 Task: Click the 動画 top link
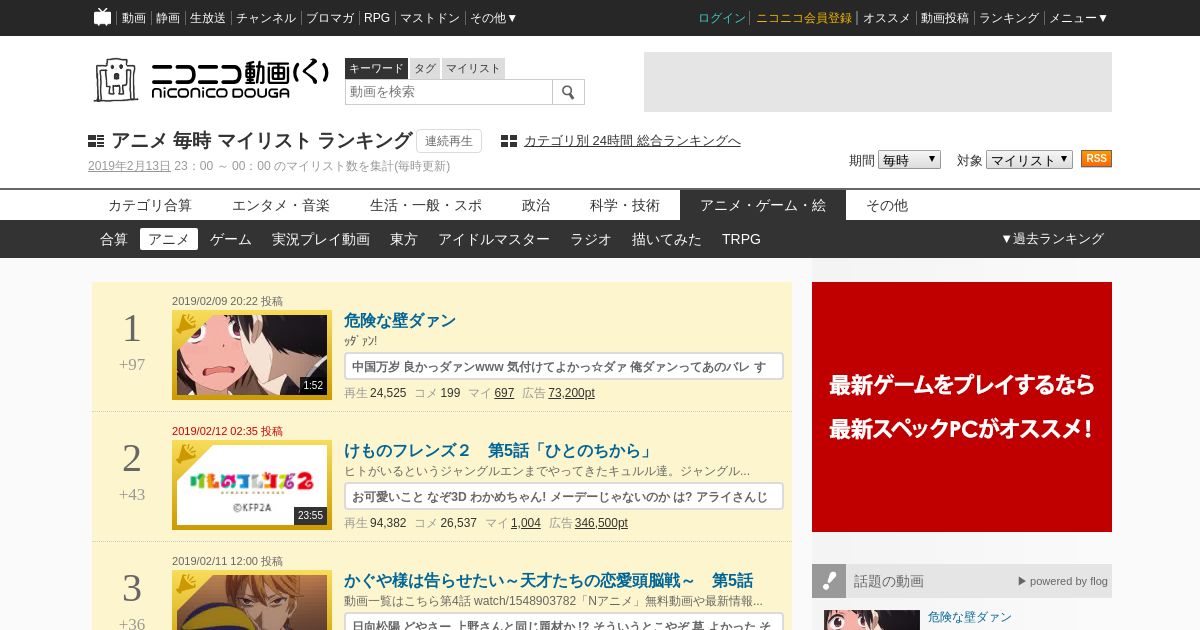tap(134, 18)
